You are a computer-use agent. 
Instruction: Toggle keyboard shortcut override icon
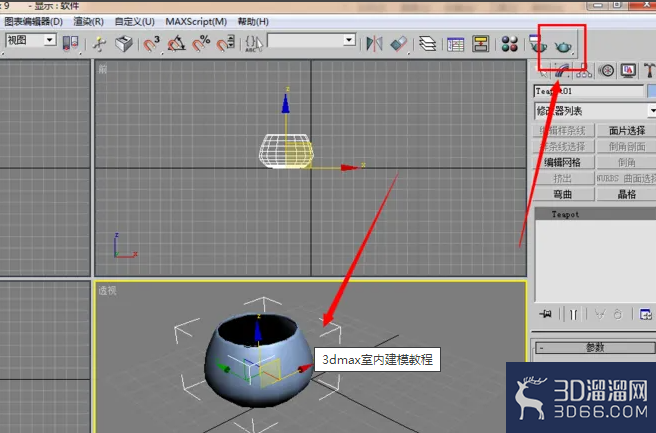coord(124,44)
